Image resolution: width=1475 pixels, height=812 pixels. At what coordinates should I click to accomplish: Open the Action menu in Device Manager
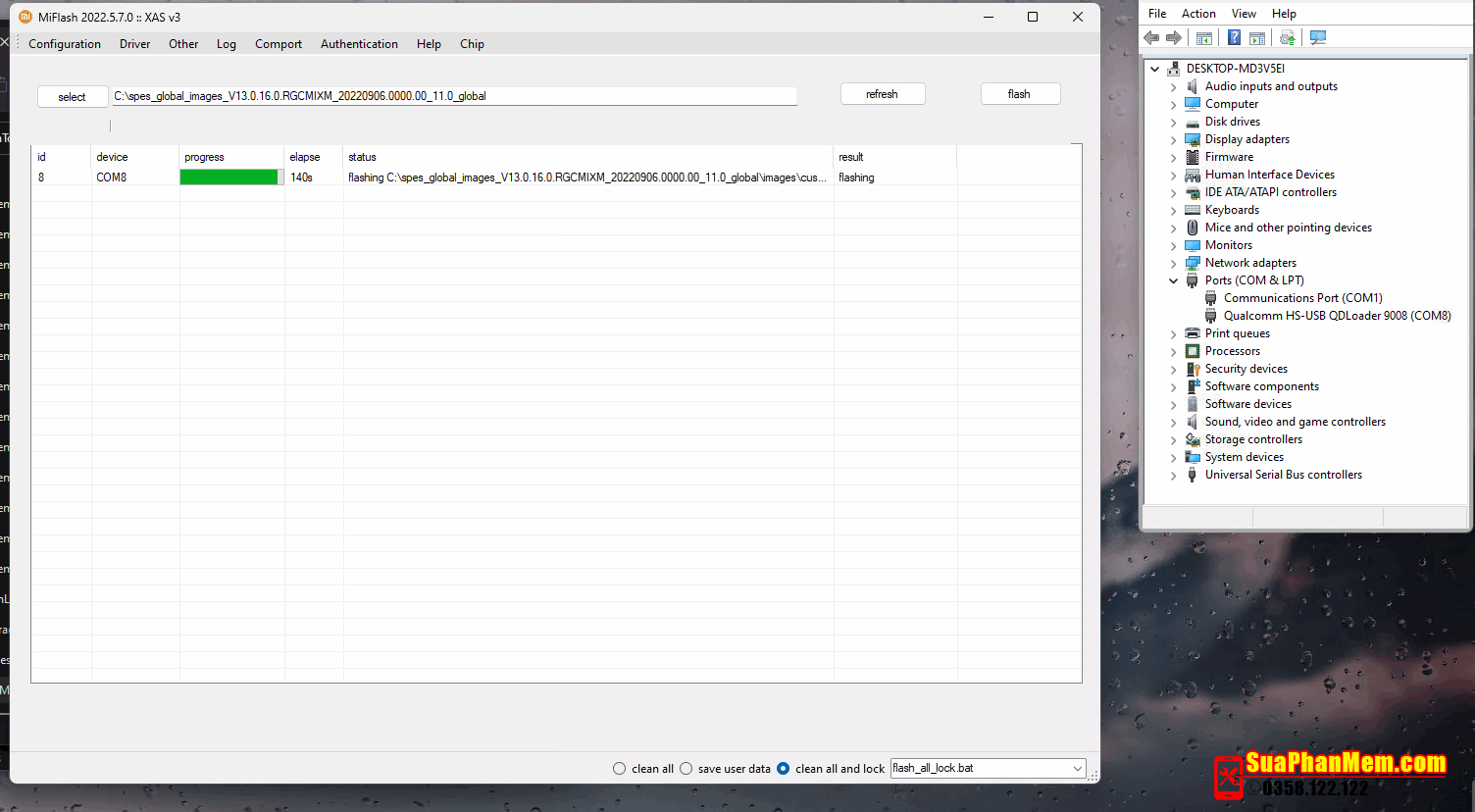point(1197,14)
